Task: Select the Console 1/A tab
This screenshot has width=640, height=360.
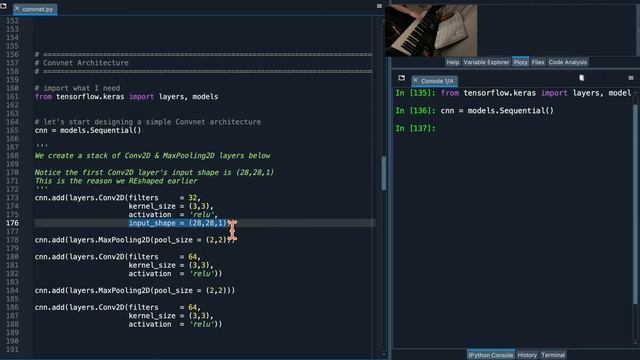Action: coord(434,81)
